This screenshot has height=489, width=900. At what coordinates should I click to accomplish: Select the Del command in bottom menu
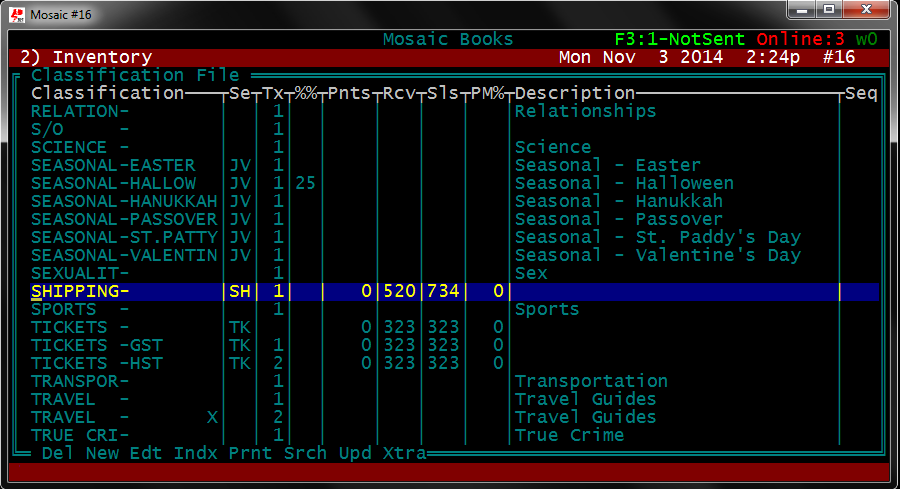coord(58,453)
